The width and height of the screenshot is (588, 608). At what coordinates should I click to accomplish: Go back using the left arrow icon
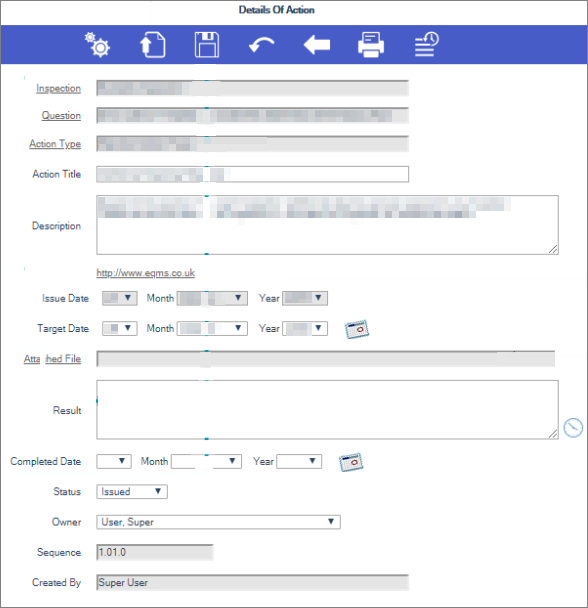point(317,45)
